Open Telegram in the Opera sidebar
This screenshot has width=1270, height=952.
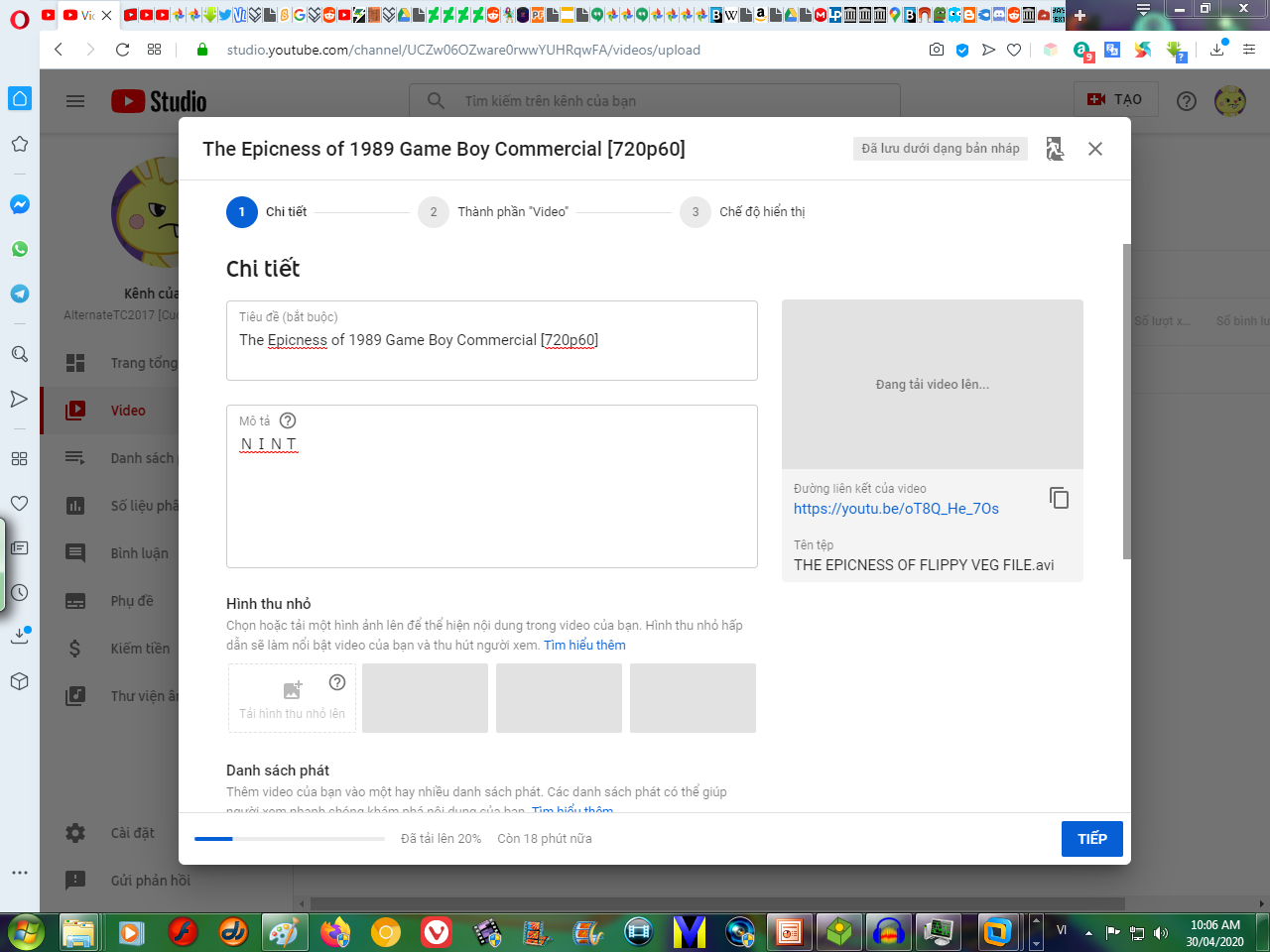[x=19, y=294]
